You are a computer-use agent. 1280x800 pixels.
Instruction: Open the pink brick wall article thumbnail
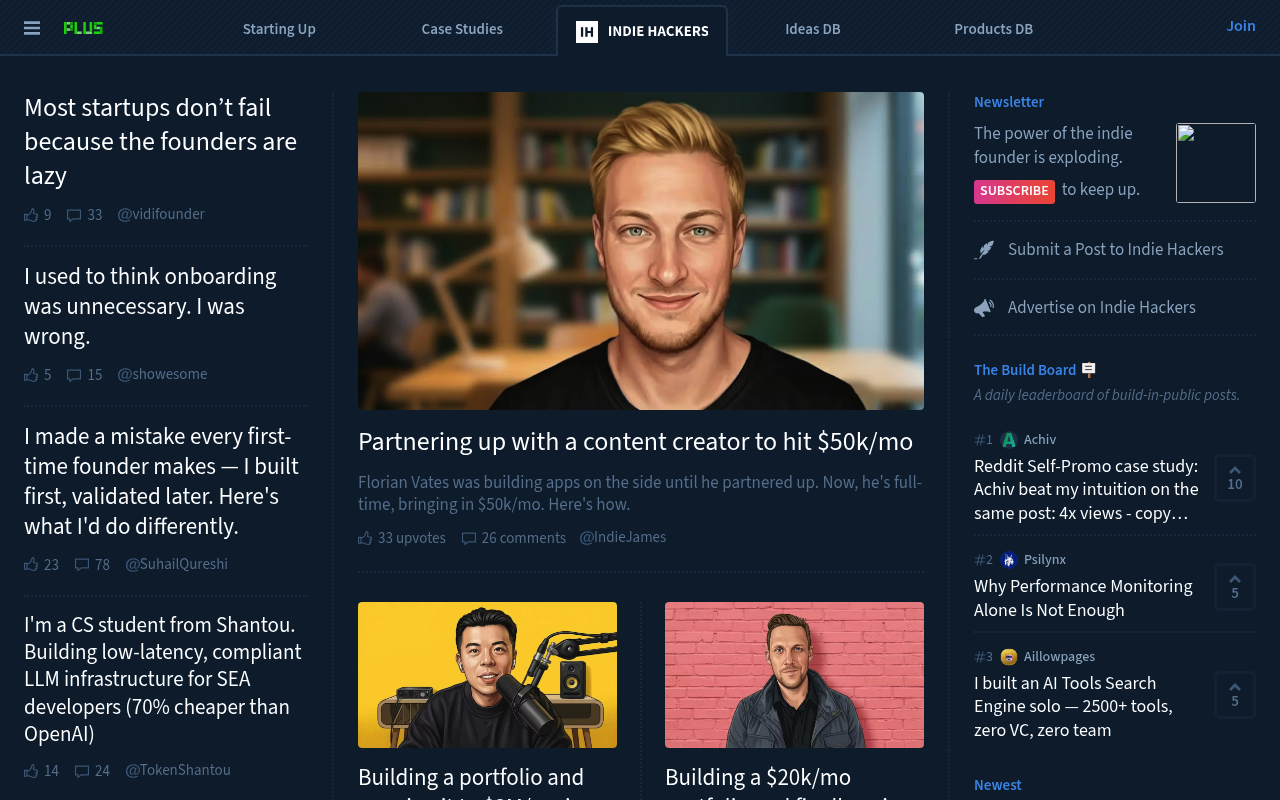[794, 675]
